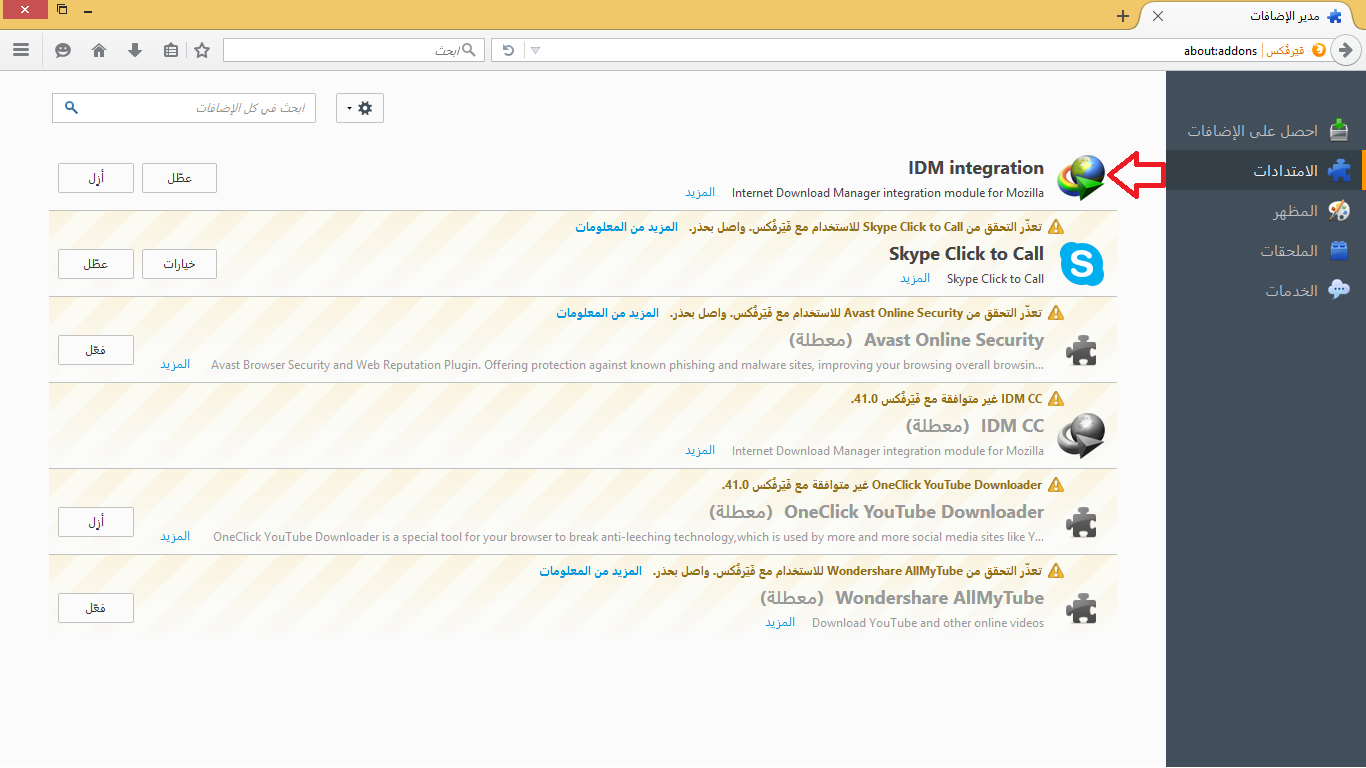Screen dimensions: 1366x768
Task: Show bookmarks list icon in toolbar
Action: tap(171, 50)
